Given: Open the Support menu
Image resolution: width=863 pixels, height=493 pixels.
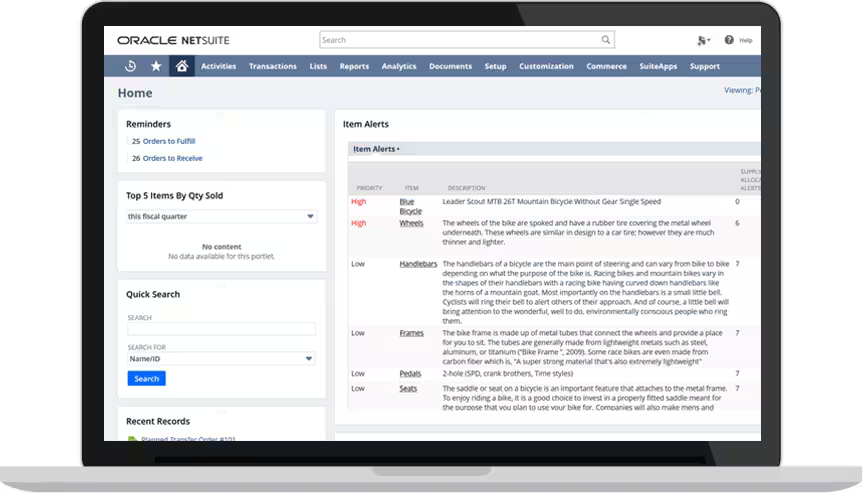Looking at the screenshot, I should click(705, 66).
